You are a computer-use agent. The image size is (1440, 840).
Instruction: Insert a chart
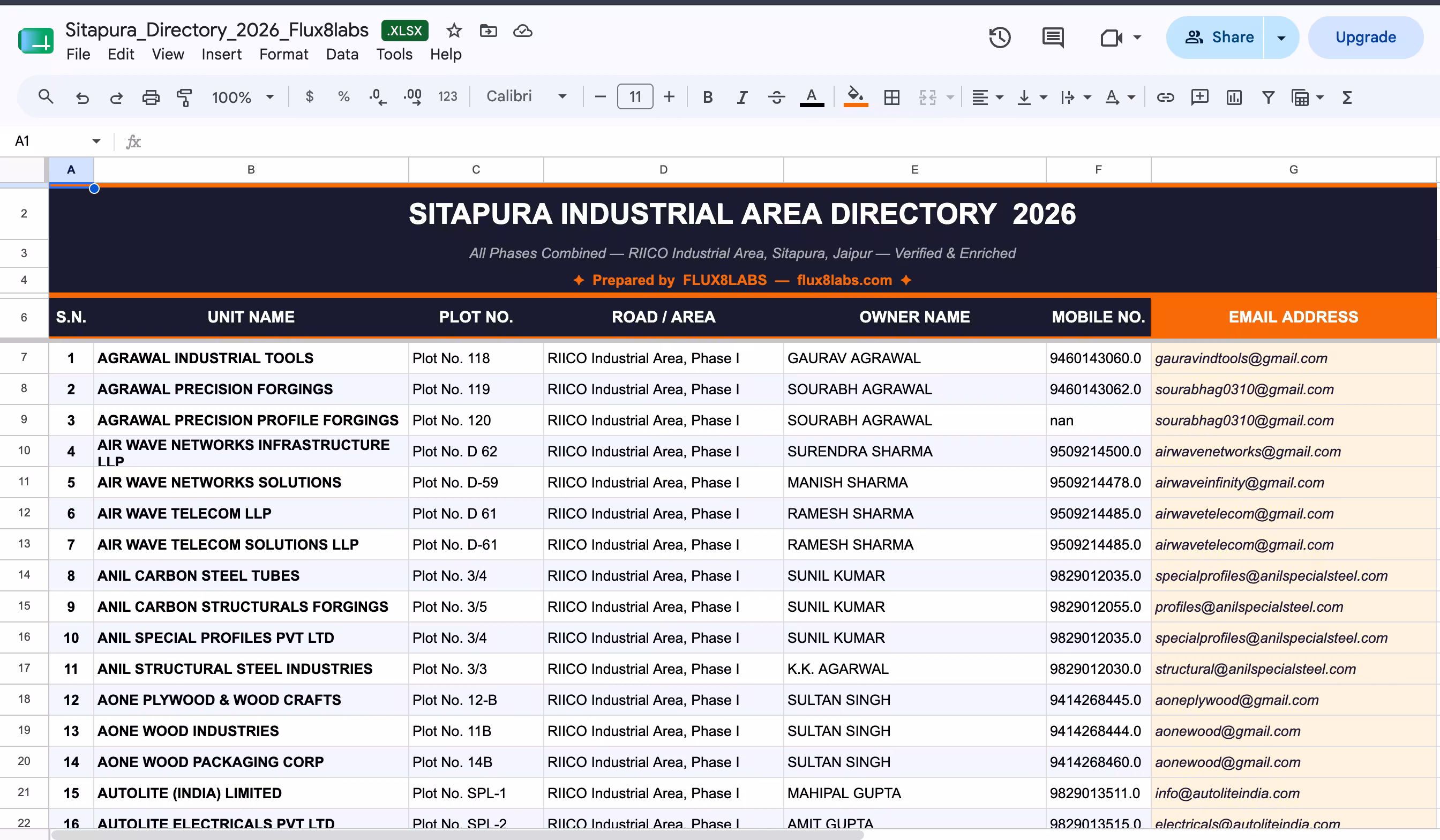[1234, 97]
